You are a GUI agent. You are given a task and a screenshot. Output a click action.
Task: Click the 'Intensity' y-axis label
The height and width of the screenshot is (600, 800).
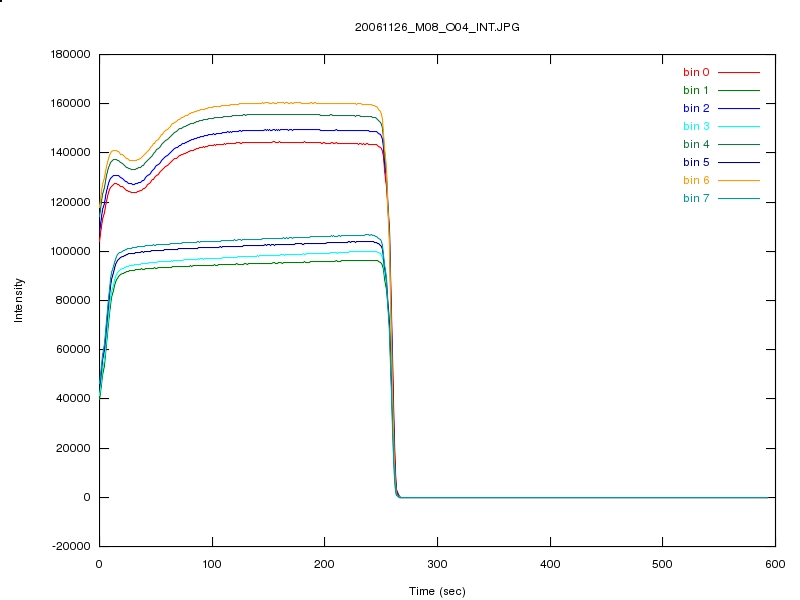coord(18,300)
